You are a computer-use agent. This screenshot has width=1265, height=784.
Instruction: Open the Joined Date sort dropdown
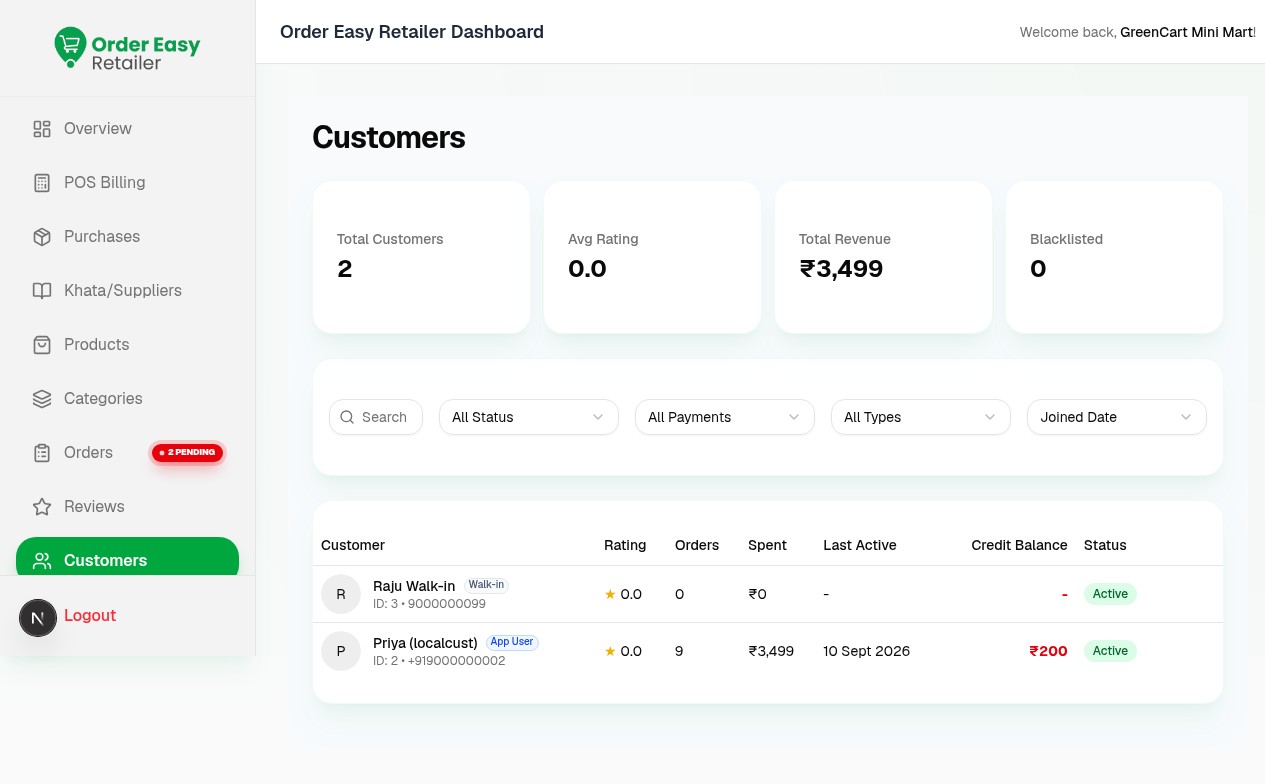1117,417
